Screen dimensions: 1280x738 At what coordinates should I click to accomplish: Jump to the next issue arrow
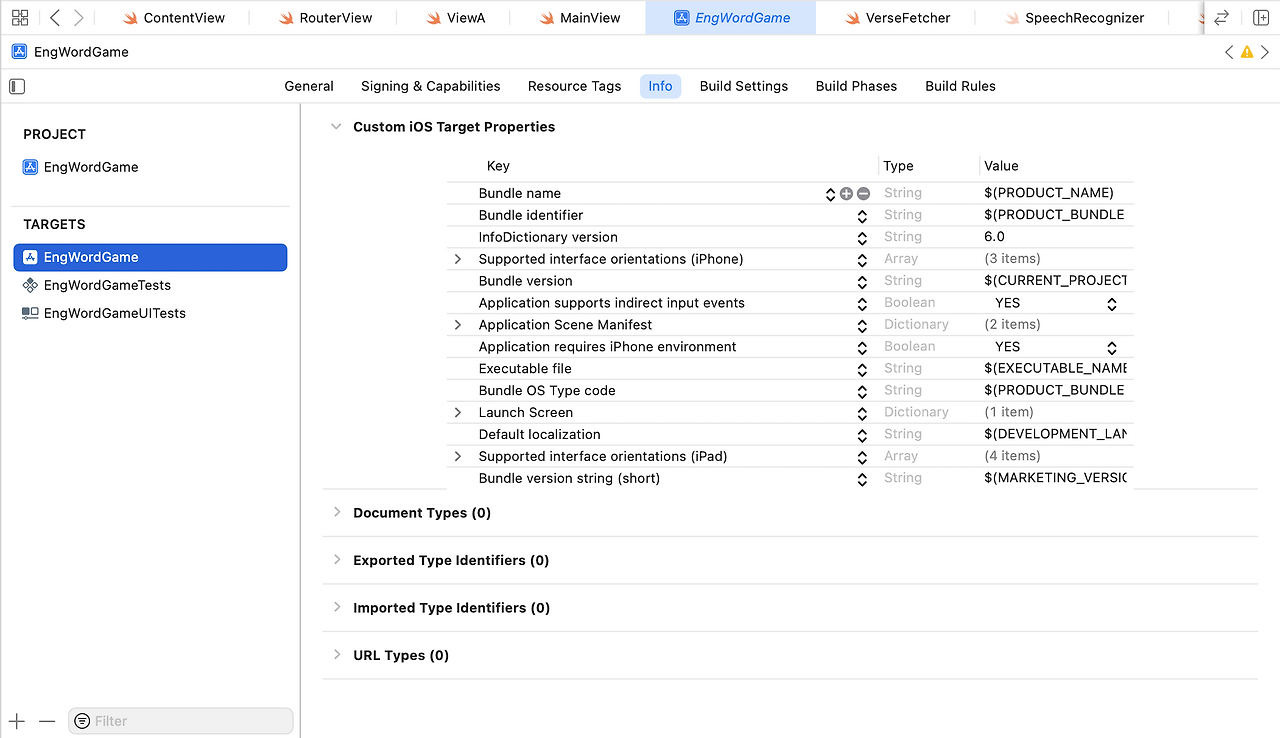[x=1265, y=52]
